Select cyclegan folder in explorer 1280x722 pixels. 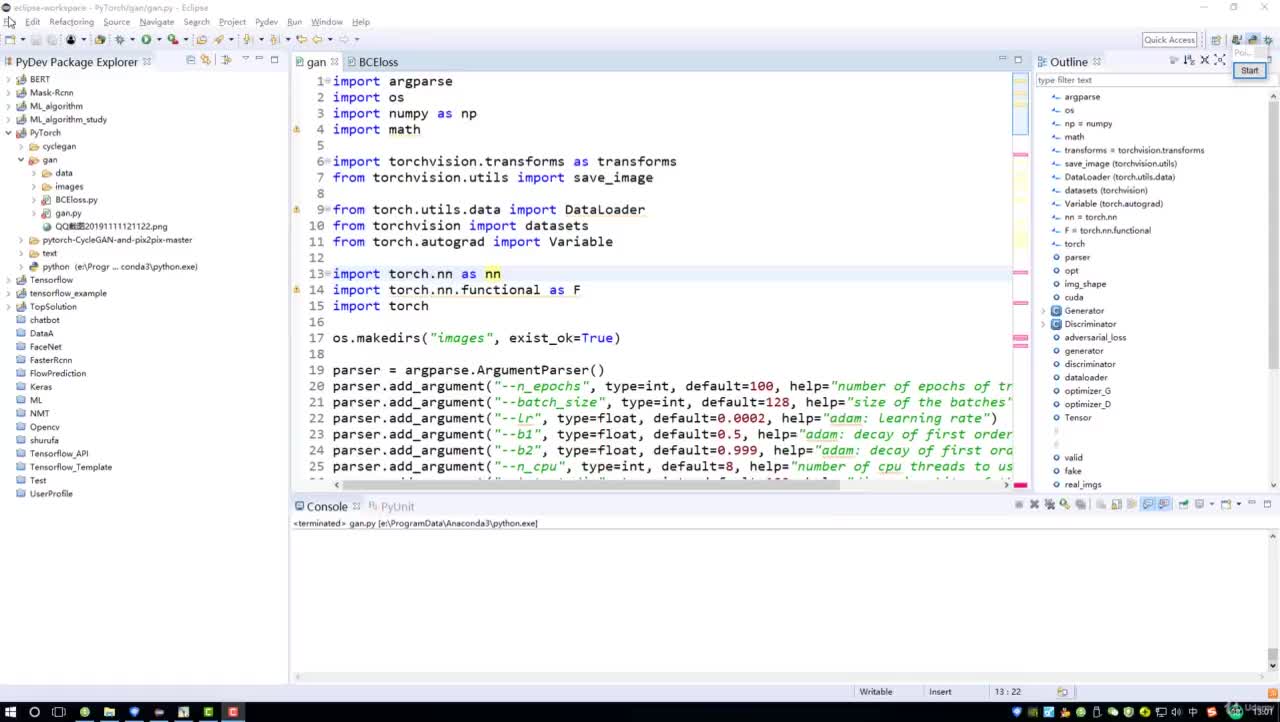(x=59, y=146)
